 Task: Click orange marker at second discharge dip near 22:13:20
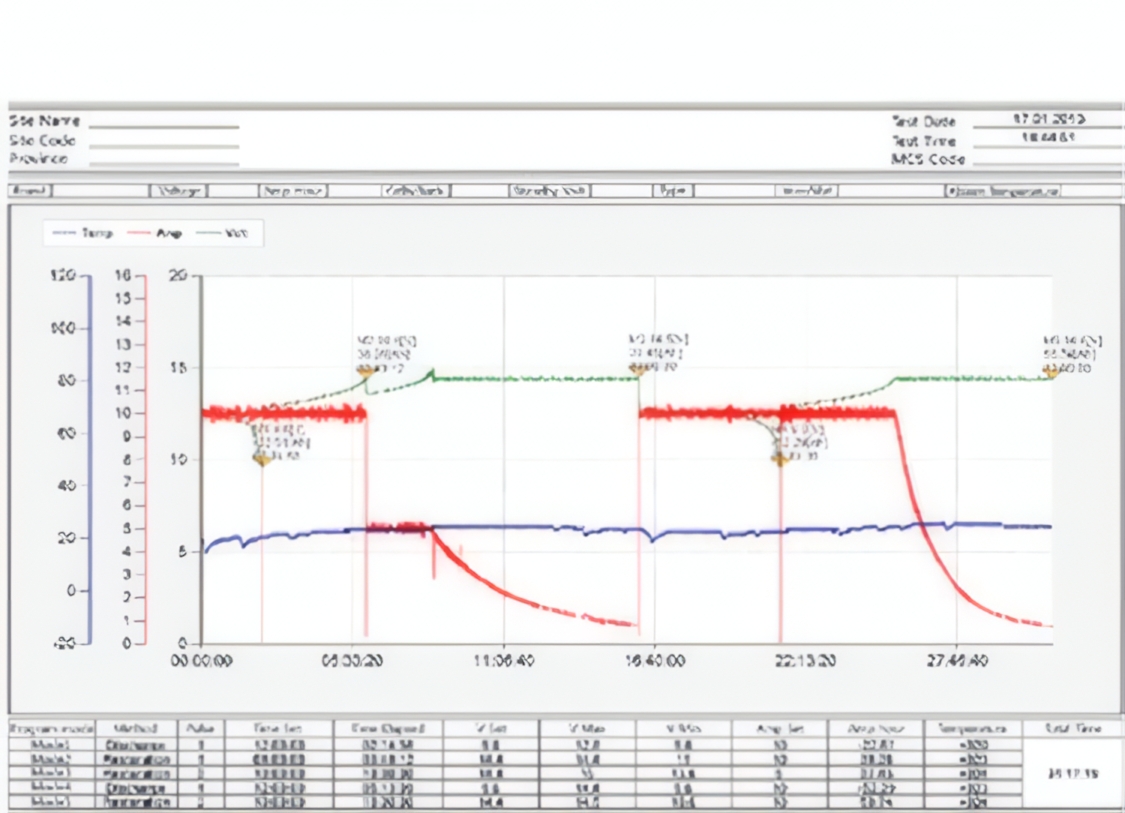coord(778,458)
